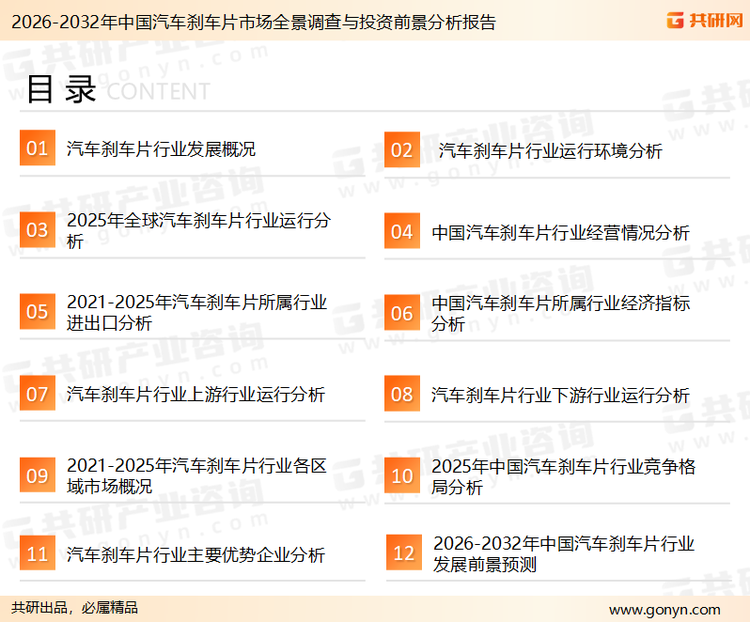This screenshot has height=622, width=750.
Task: Click the orange 04 number badge
Action: [402, 231]
